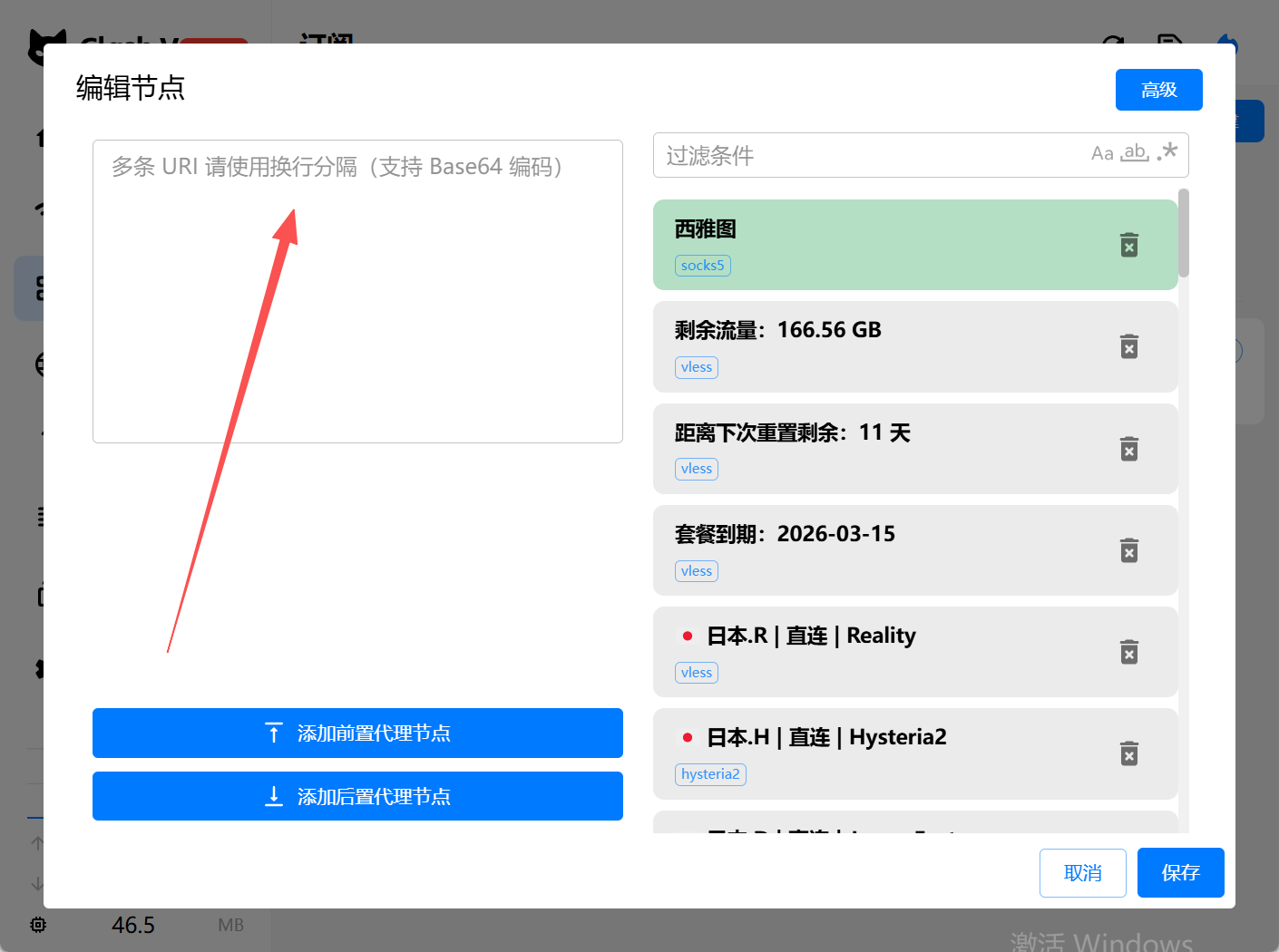Toggle Aa case-sensitive filter matching
Screen dimensions: 1279x952
(1102, 153)
